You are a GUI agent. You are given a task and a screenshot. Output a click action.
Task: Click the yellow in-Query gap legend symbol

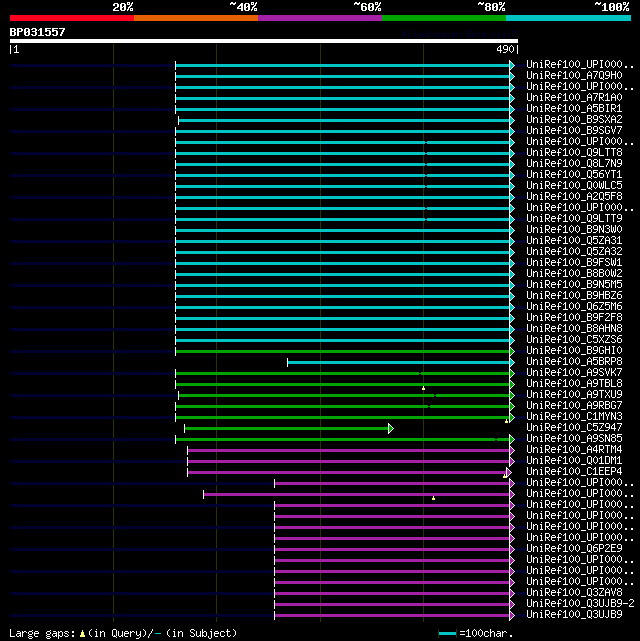[x=82, y=634]
